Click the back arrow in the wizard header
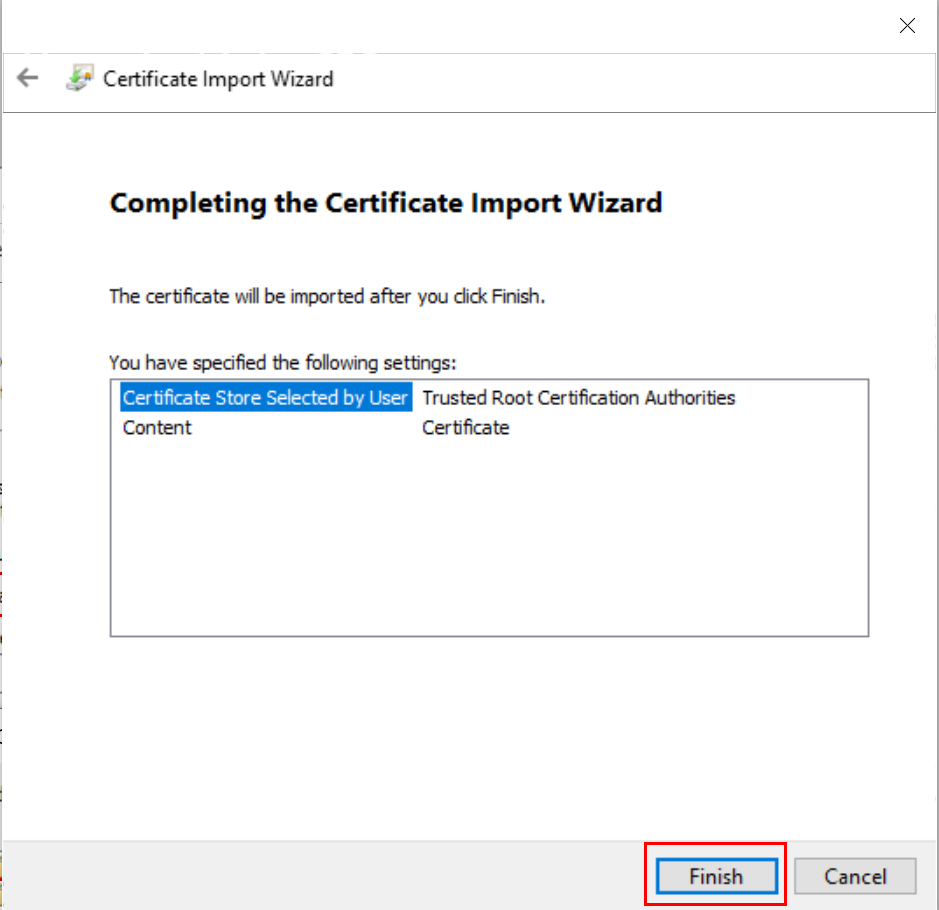The height and width of the screenshot is (910, 939). click(28, 78)
